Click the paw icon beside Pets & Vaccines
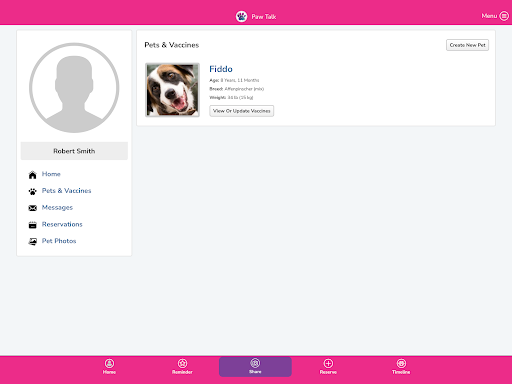Image resolution: width=512 pixels, height=384 pixels. tap(32, 191)
